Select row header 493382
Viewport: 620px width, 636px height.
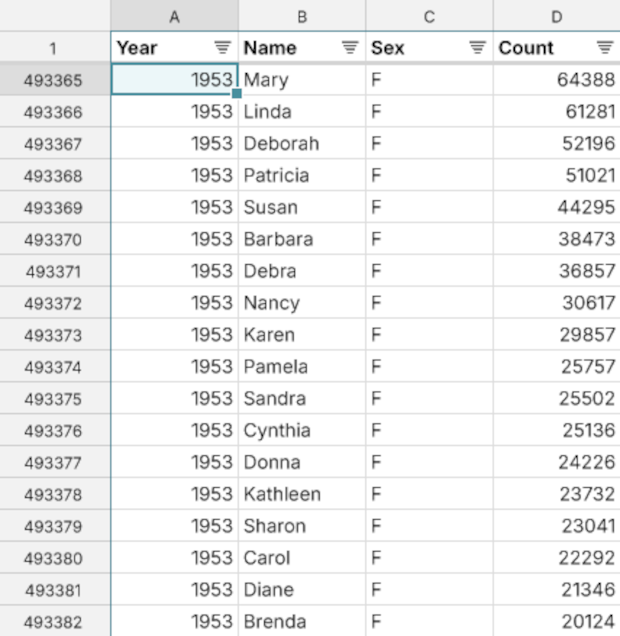[54, 621]
